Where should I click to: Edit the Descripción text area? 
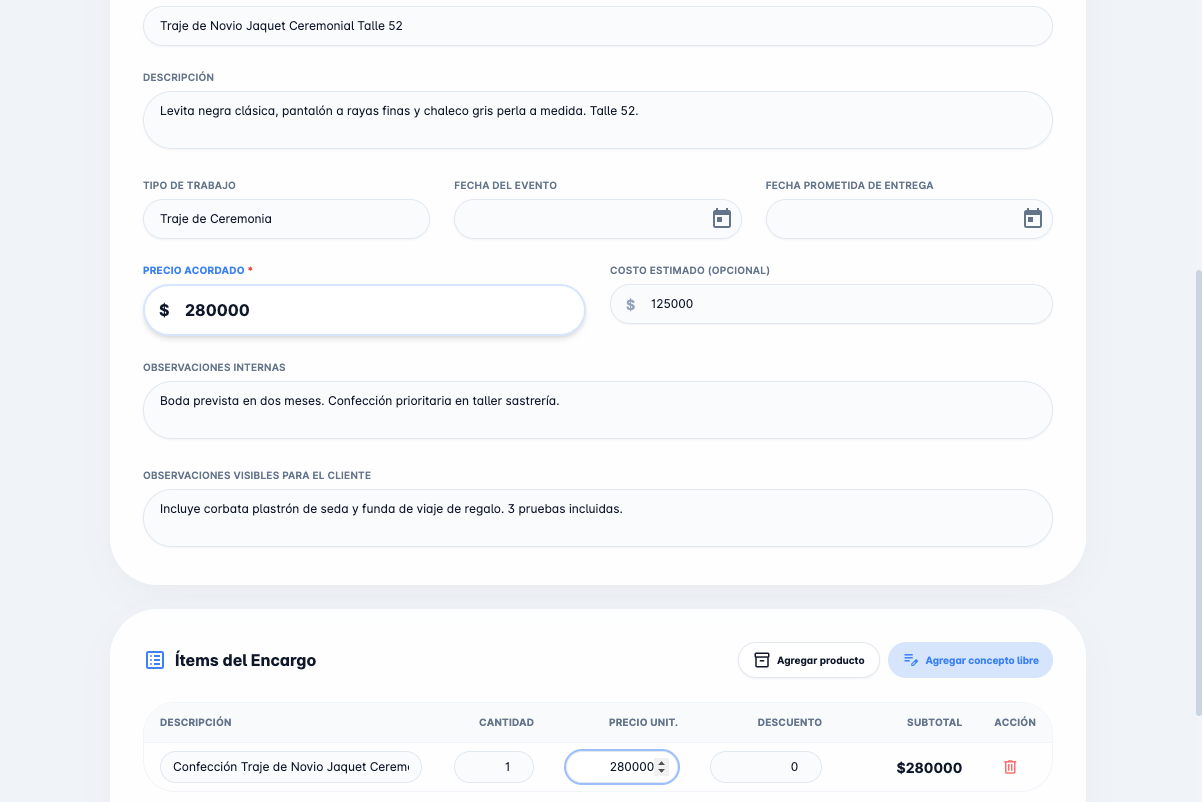[x=598, y=120]
